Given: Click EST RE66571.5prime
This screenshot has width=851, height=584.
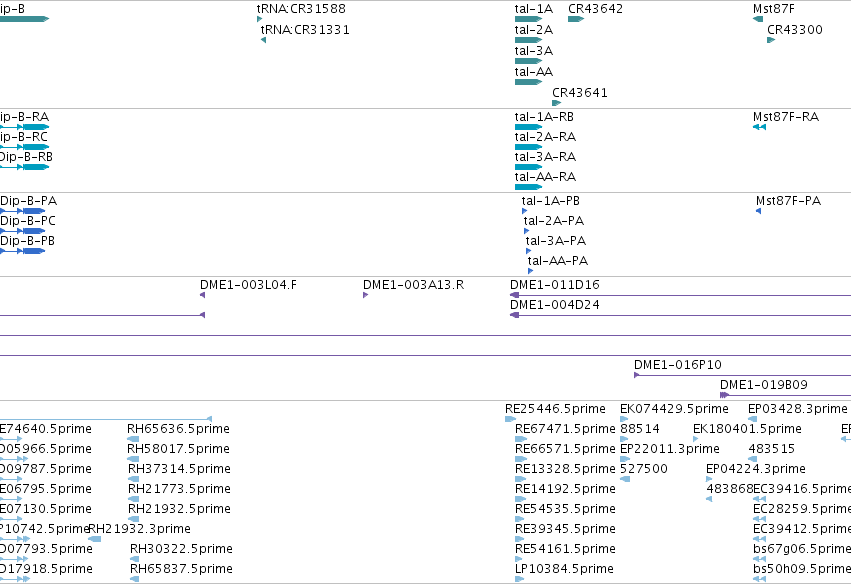Looking at the screenshot, I should [565, 449].
